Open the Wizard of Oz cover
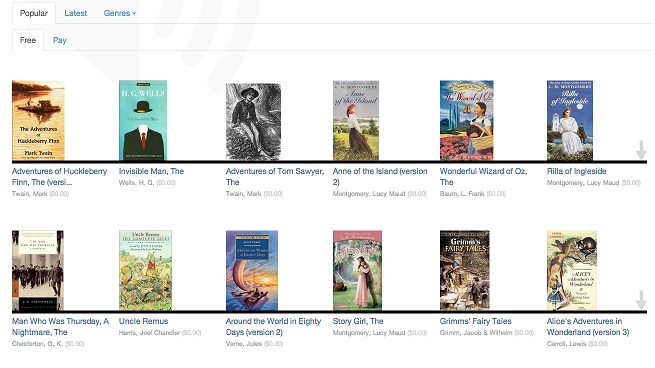The width and height of the screenshot is (655, 368). pyautogui.click(x=467, y=120)
